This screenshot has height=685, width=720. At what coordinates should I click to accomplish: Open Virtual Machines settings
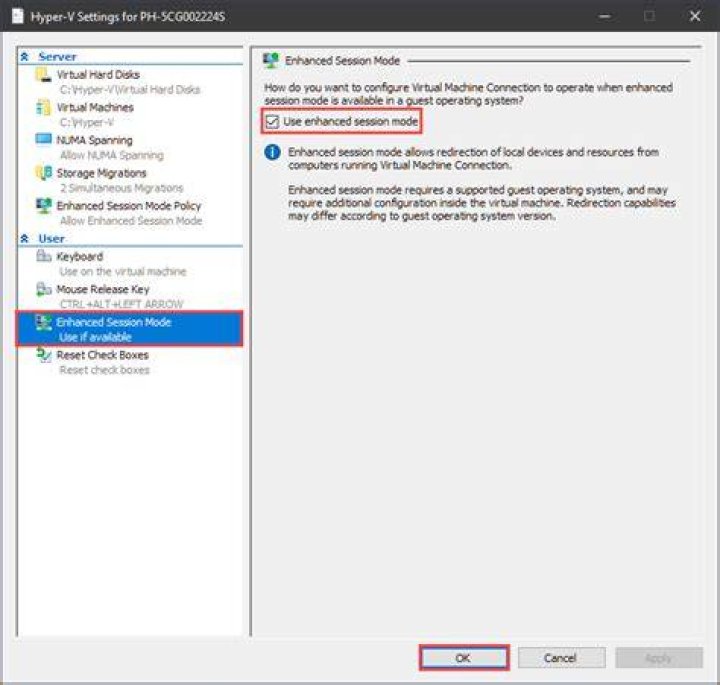(x=95, y=107)
